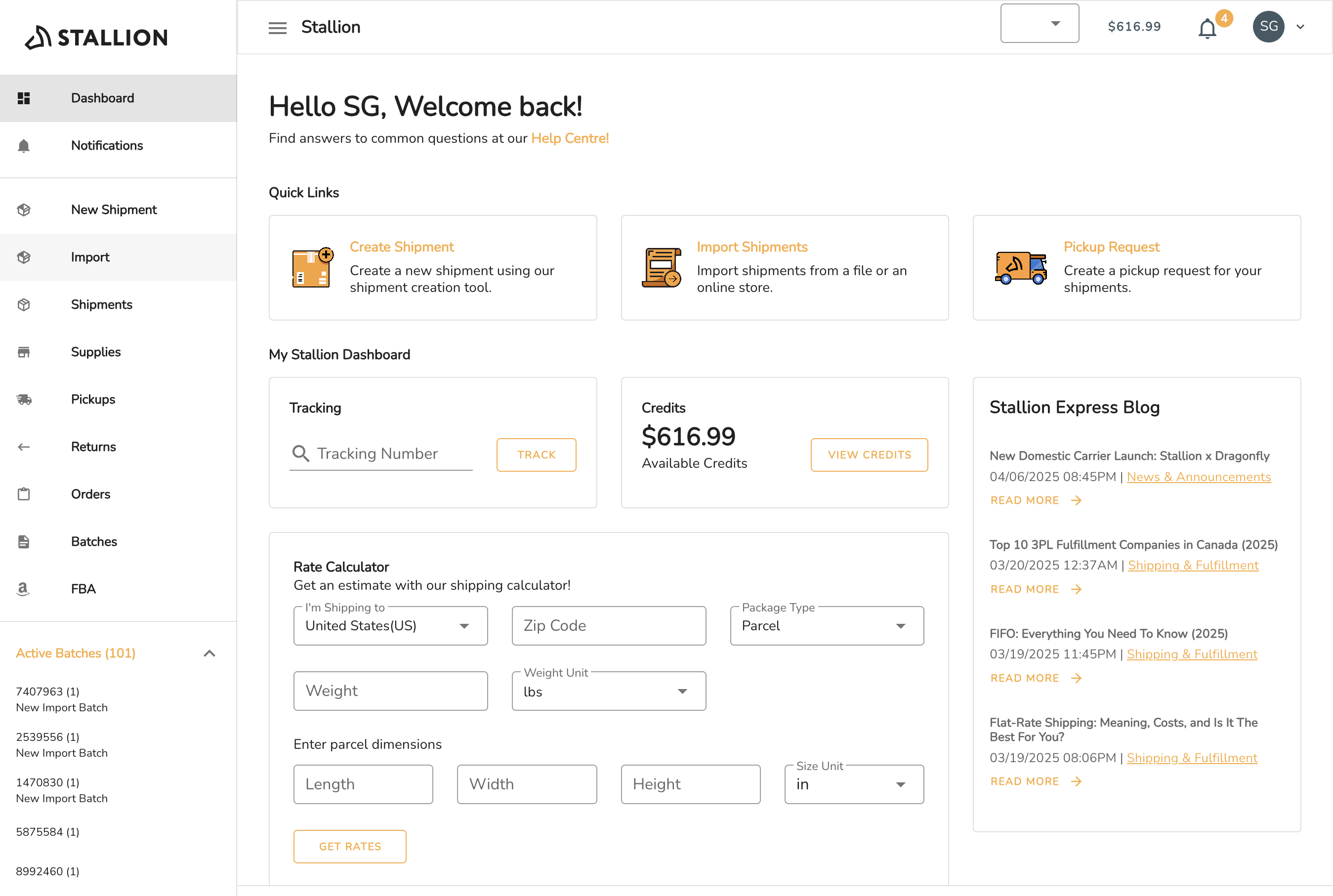This screenshot has height=896, width=1333.
Task: Click the VIEW CREDITS button
Action: [x=869, y=455]
